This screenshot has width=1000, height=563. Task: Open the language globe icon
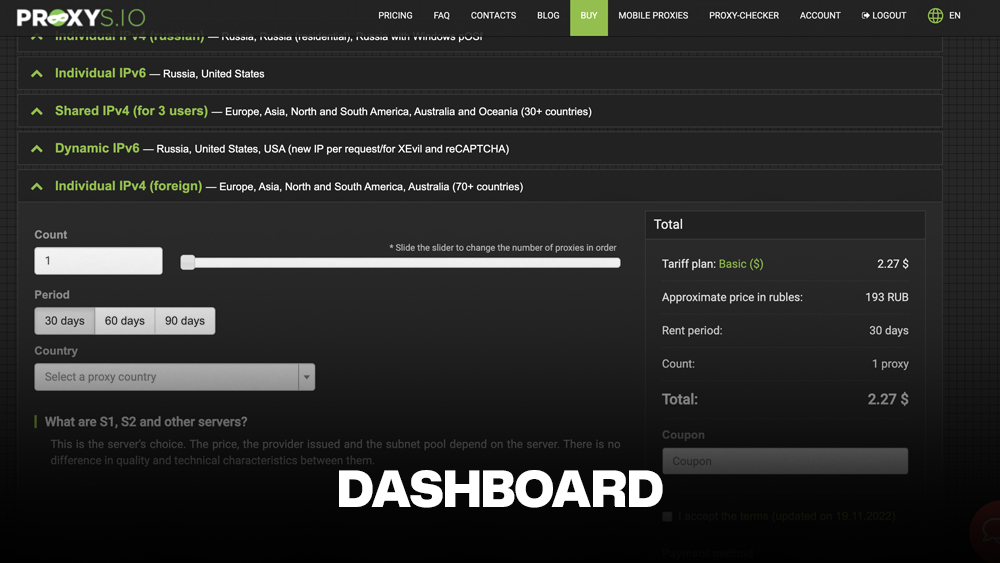(935, 15)
